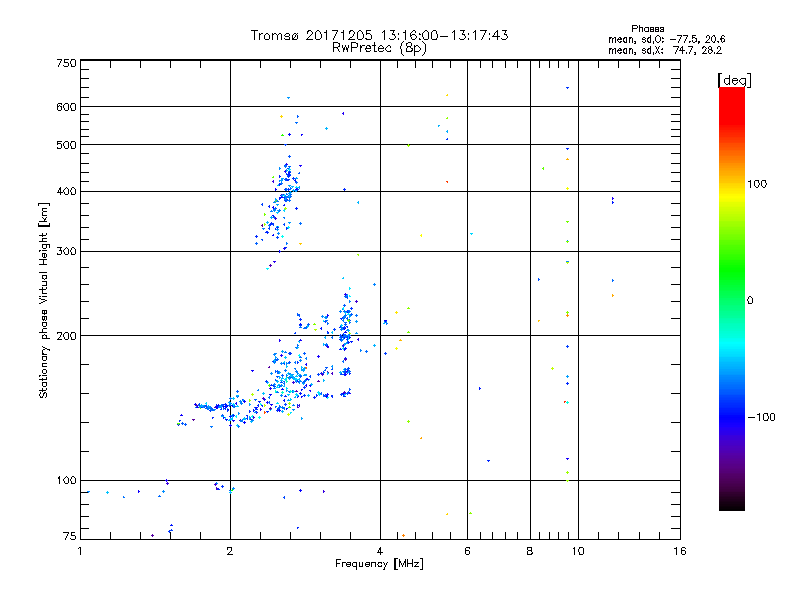Click the y-axis tick label '400'
Image resolution: width=800 pixels, height=600 pixels.
coord(66,191)
